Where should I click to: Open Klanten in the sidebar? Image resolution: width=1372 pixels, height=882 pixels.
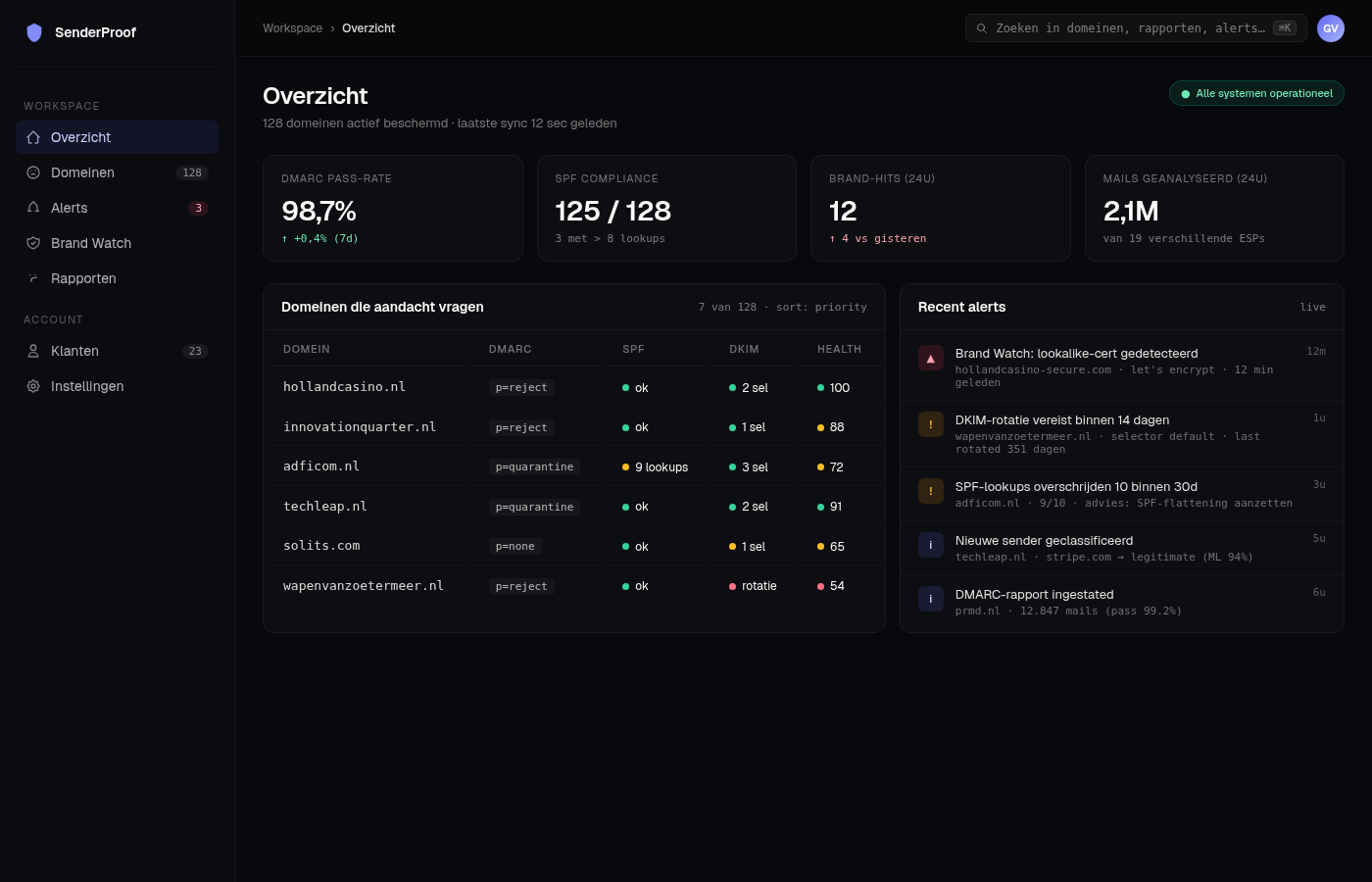coord(117,351)
